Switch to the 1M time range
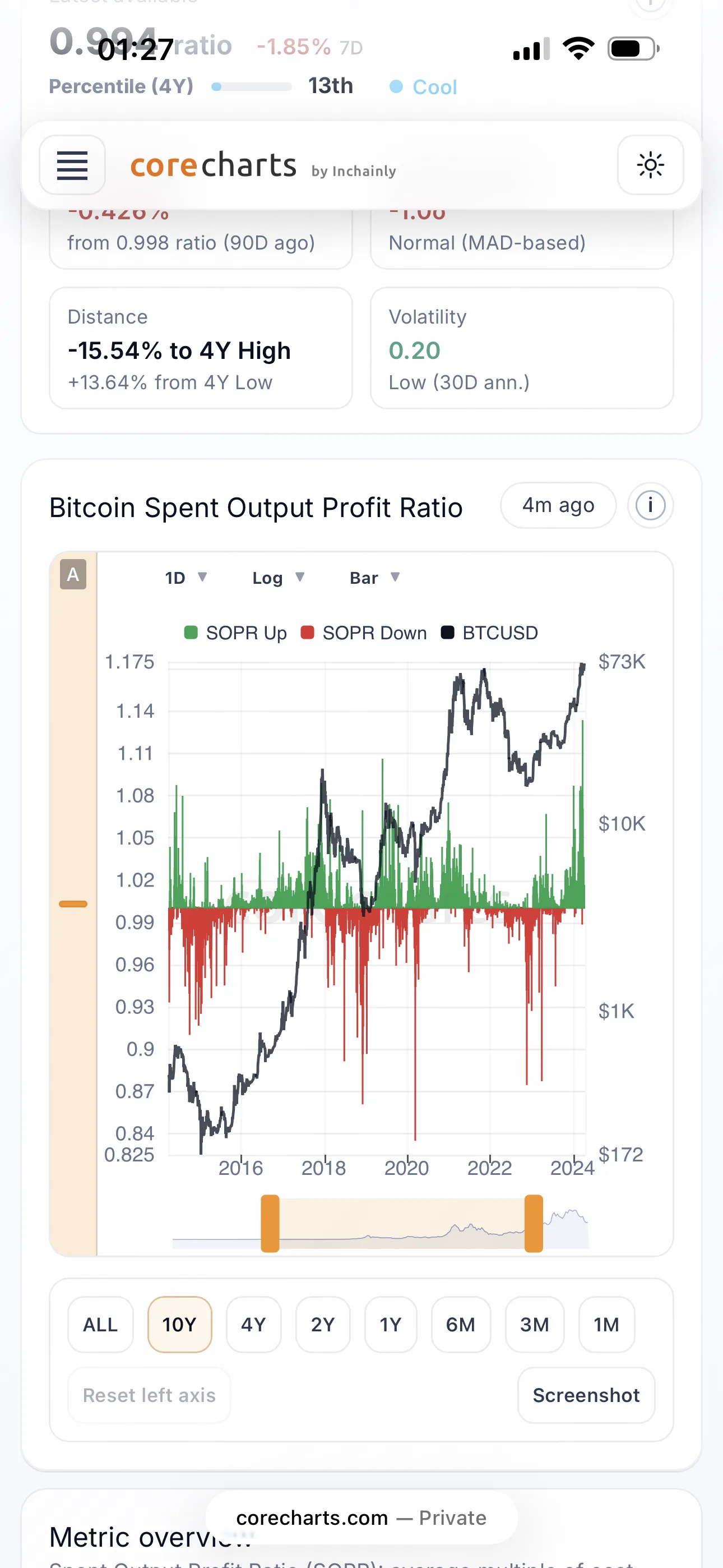Screen dimensions: 723x1568 [x=606, y=1325]
